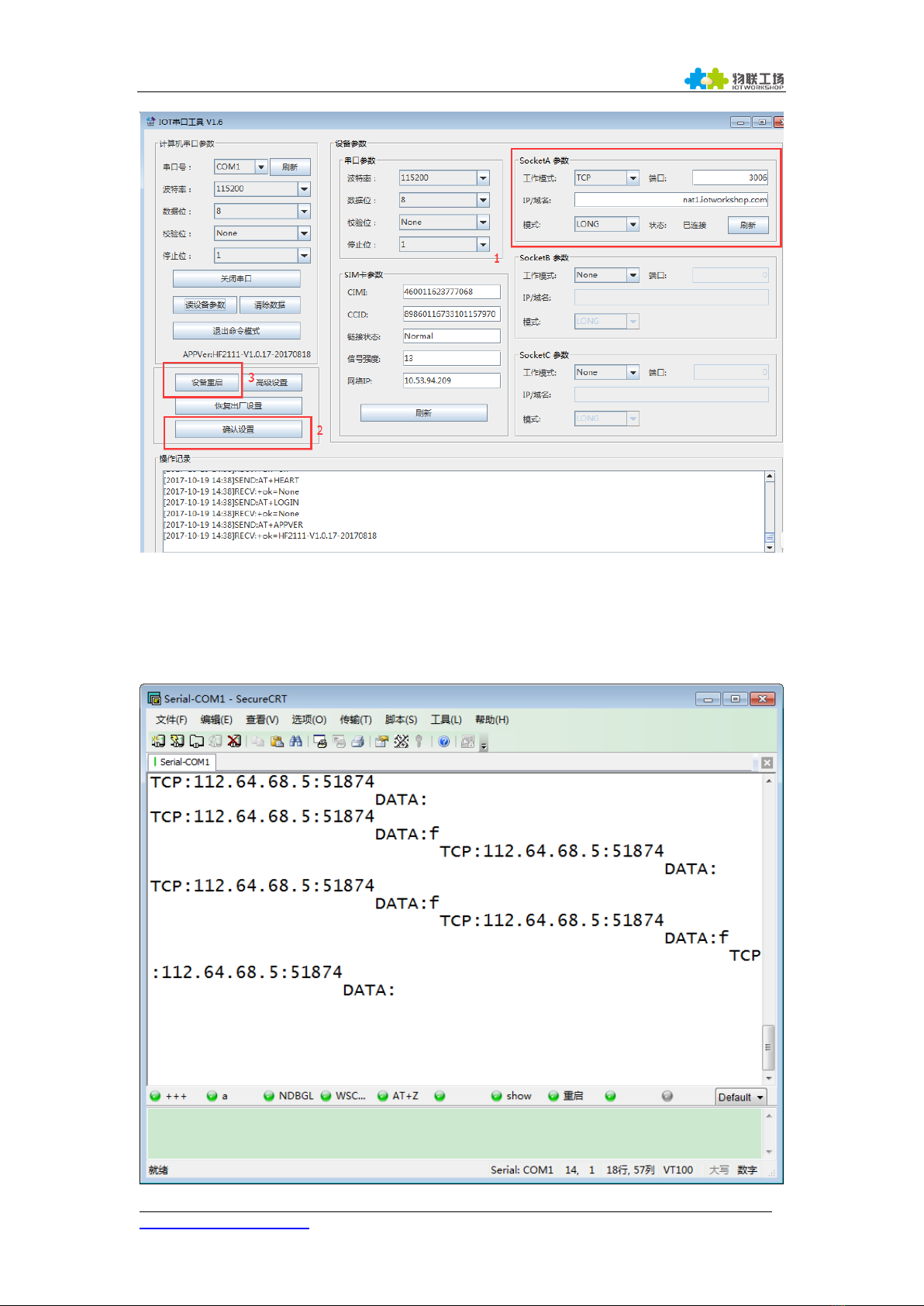This screenshot has width=924, height=1306.
Task: Click the Disconnect icon with red X
Action: click(x=234, y=741)
